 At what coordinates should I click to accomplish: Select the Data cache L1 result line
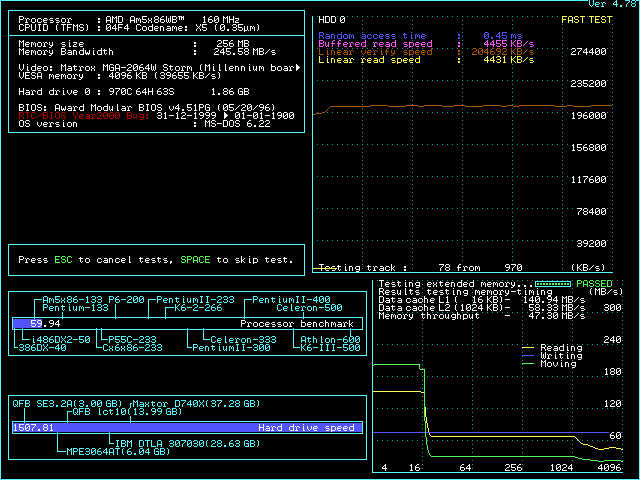point(482,300)
